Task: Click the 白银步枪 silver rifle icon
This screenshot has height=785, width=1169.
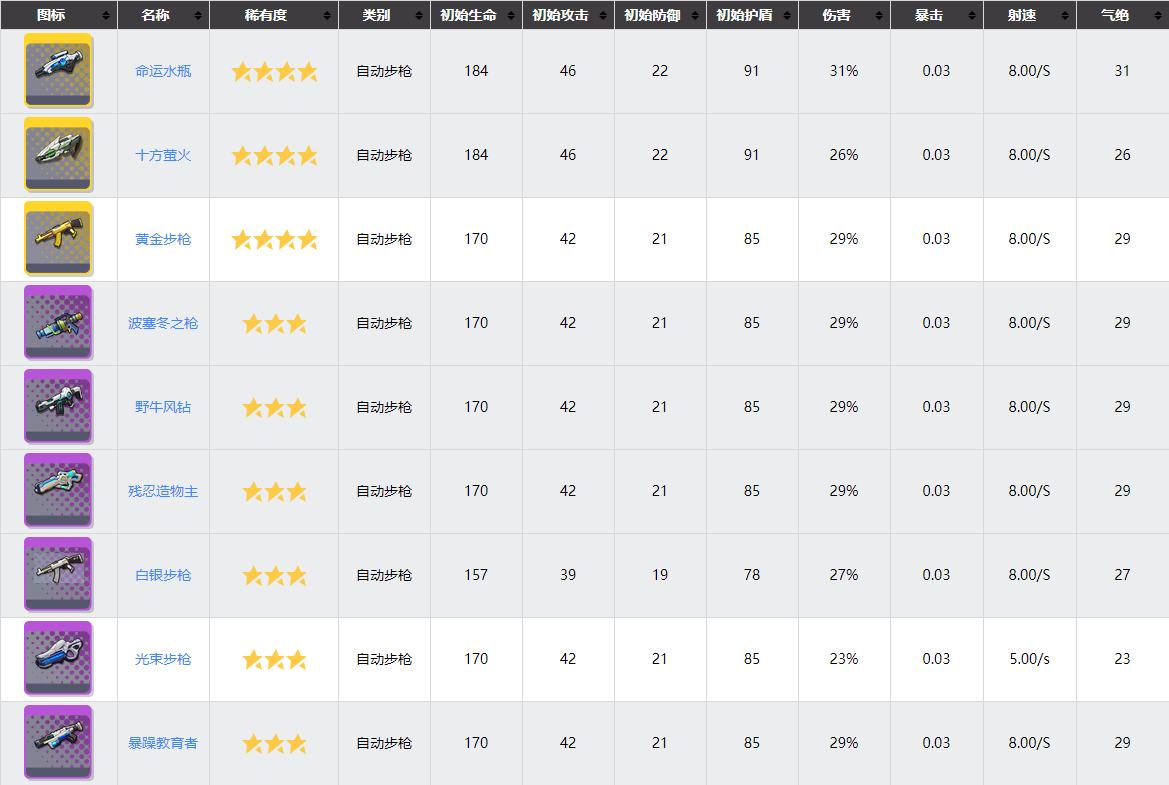Action: tap(58, 575)
